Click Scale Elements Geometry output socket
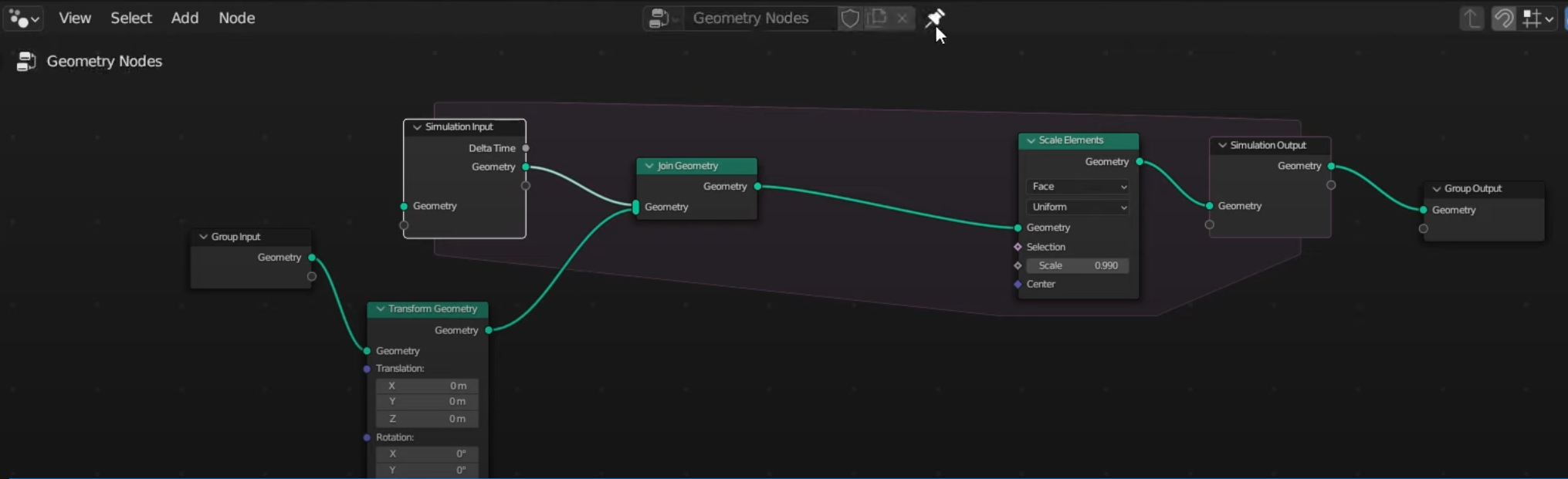 1140,162
